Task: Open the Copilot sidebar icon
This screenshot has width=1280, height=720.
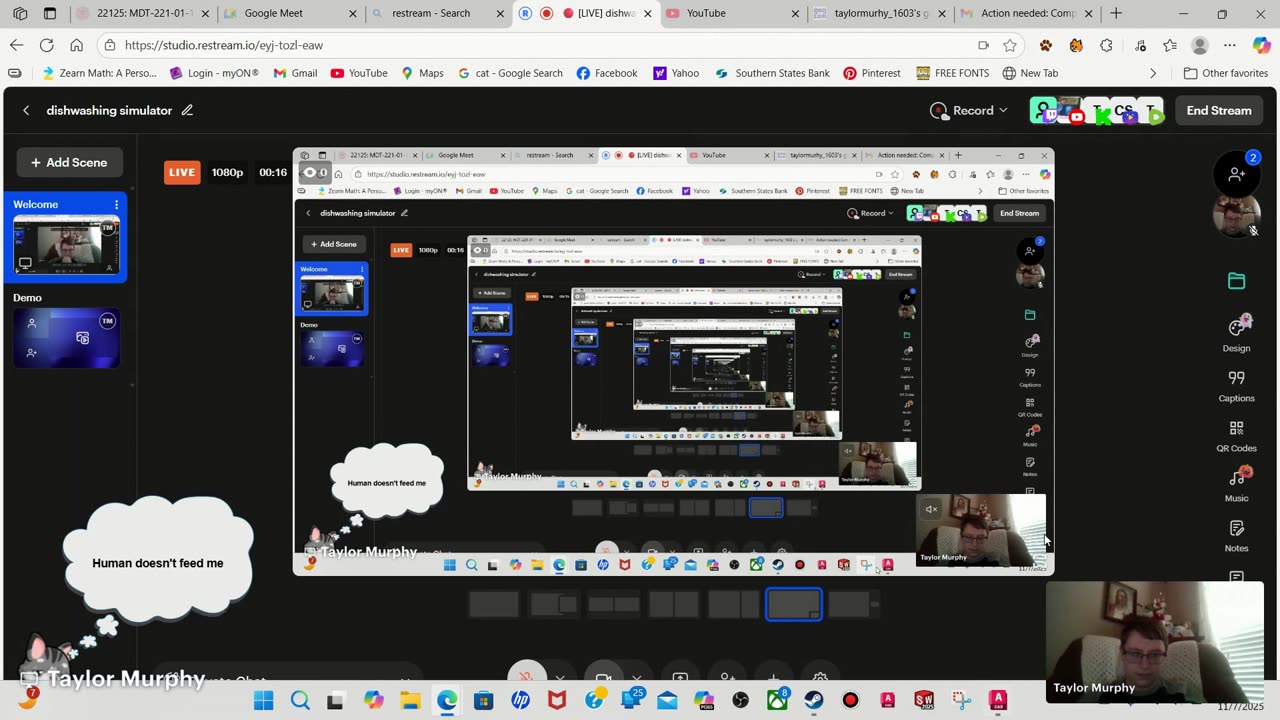Action: [x=1262, y=45]
